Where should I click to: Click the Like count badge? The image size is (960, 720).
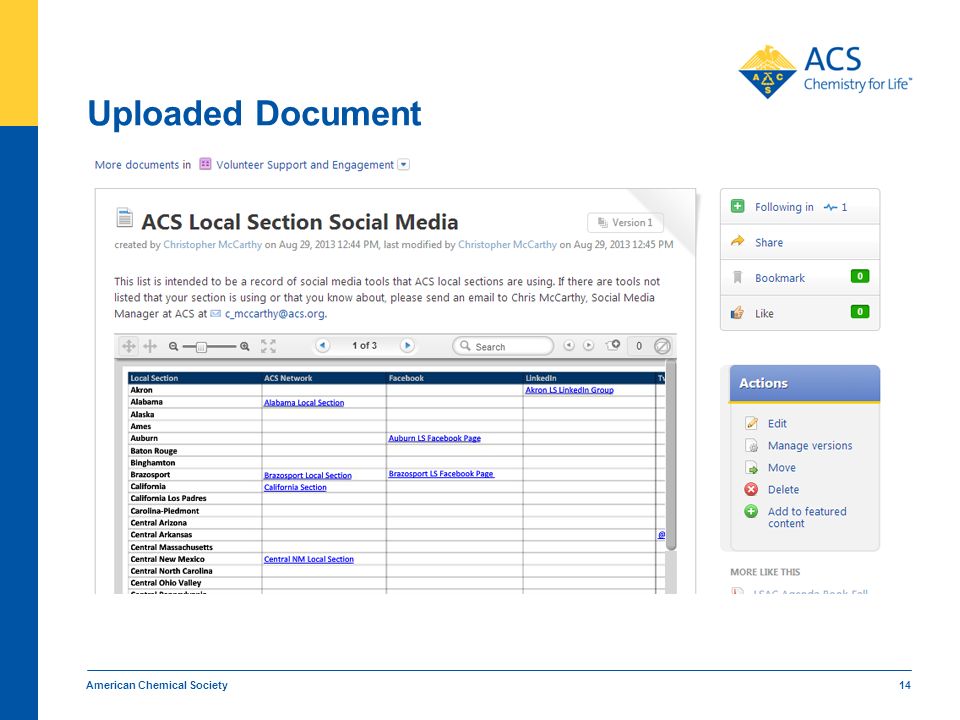pyautogui.click(x=860, y=312)
